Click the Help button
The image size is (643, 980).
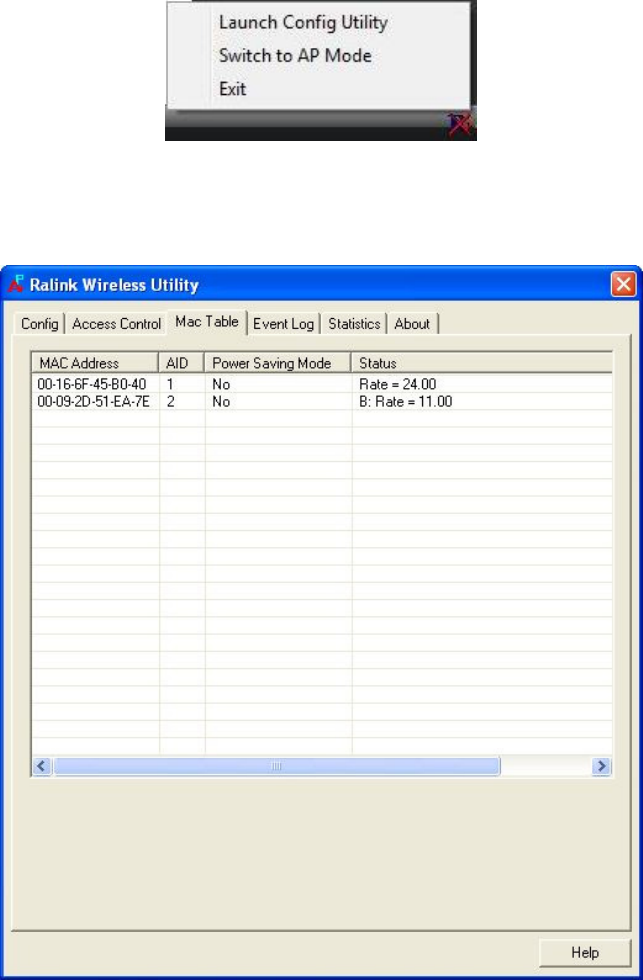point(585,952)
